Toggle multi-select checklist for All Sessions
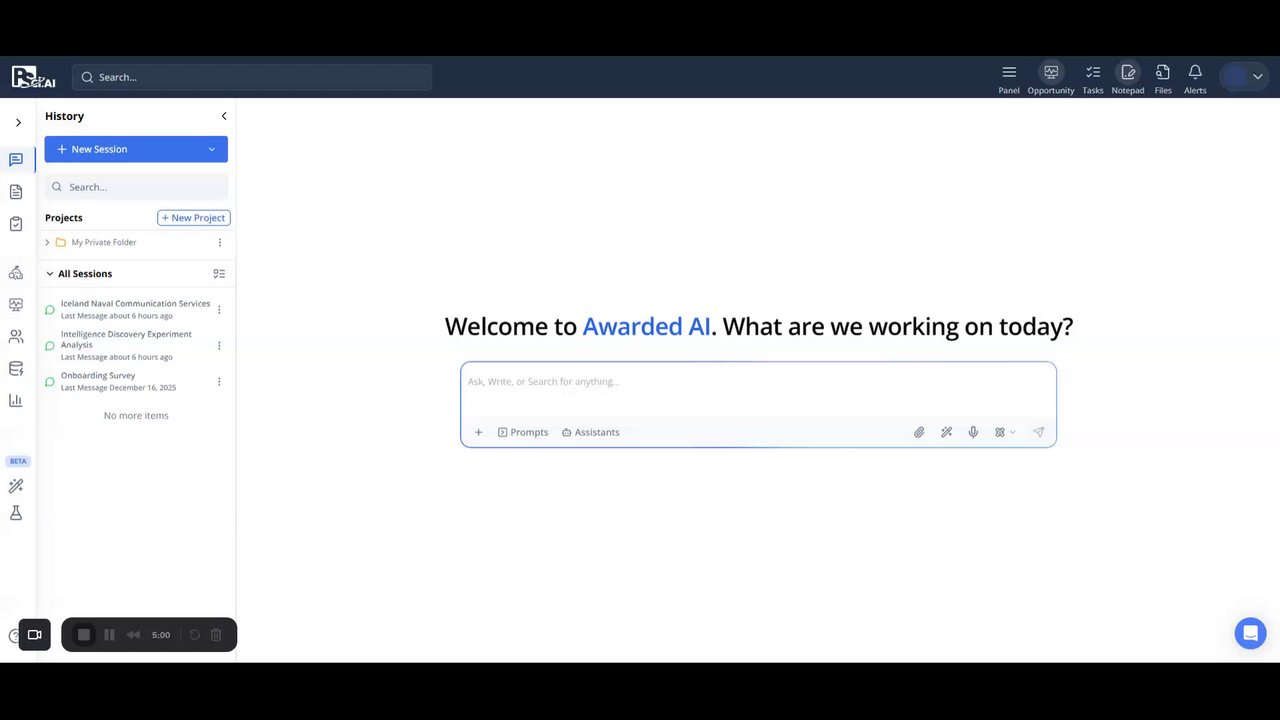This screenshot has width=1280, height=720. (219, 274)
